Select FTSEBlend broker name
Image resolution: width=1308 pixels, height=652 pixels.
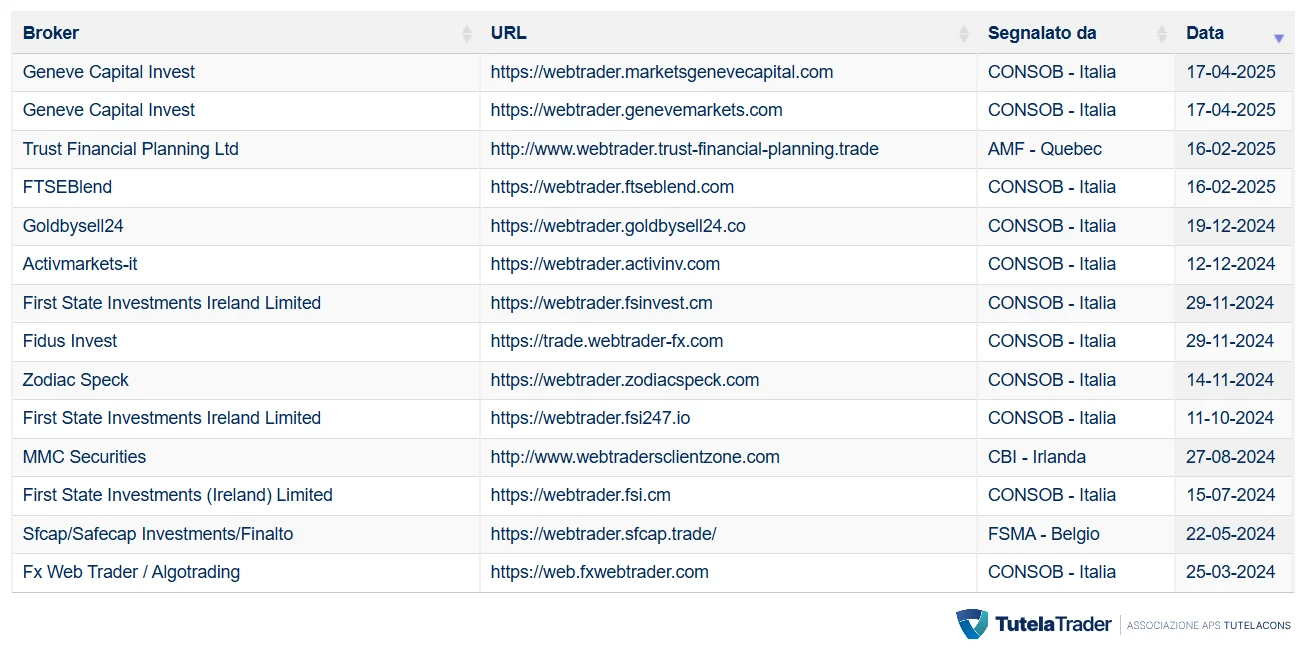pos(67,187)
